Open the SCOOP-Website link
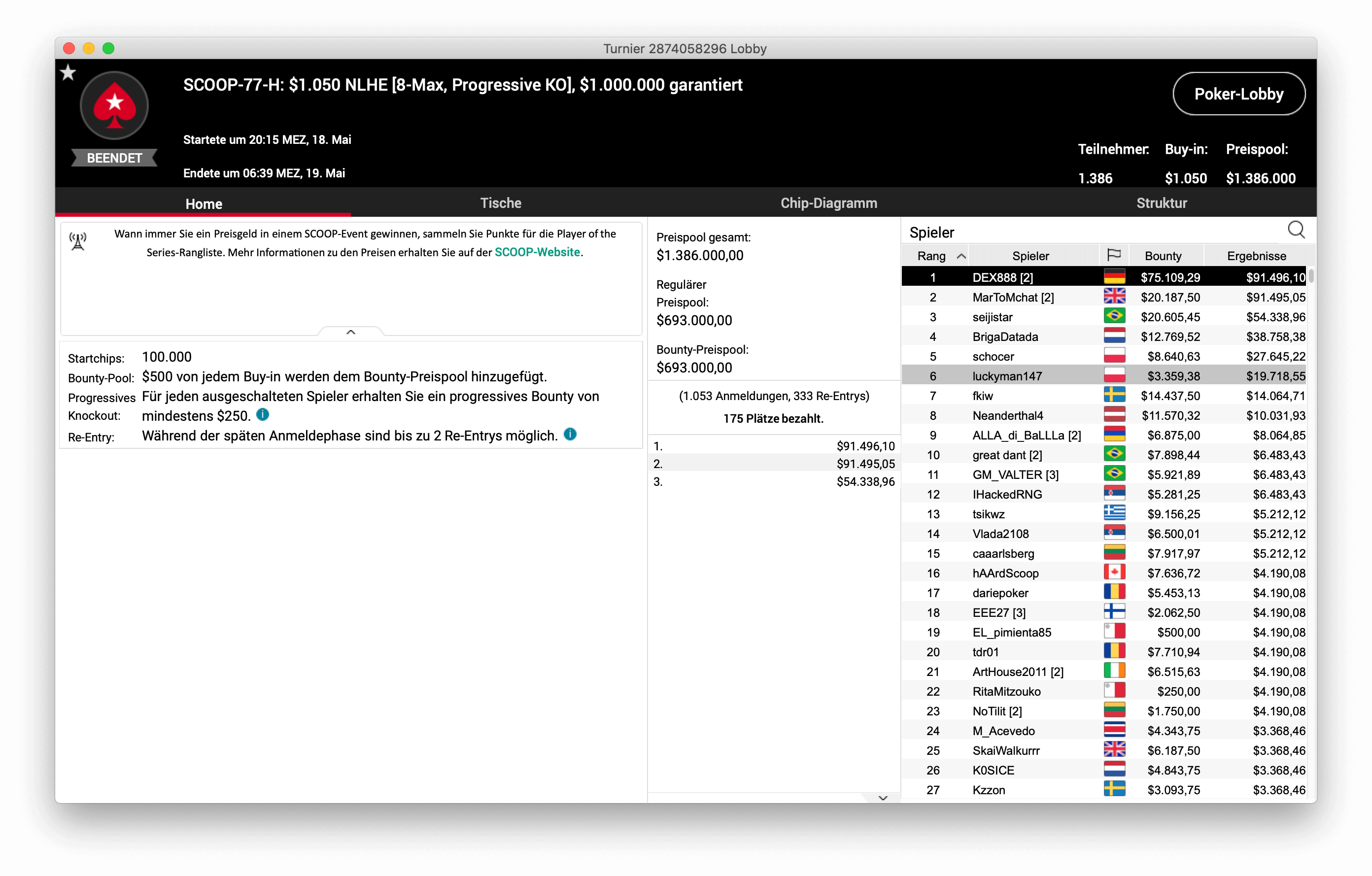This screenshot has width=1372, height=876. click(537, 252)
